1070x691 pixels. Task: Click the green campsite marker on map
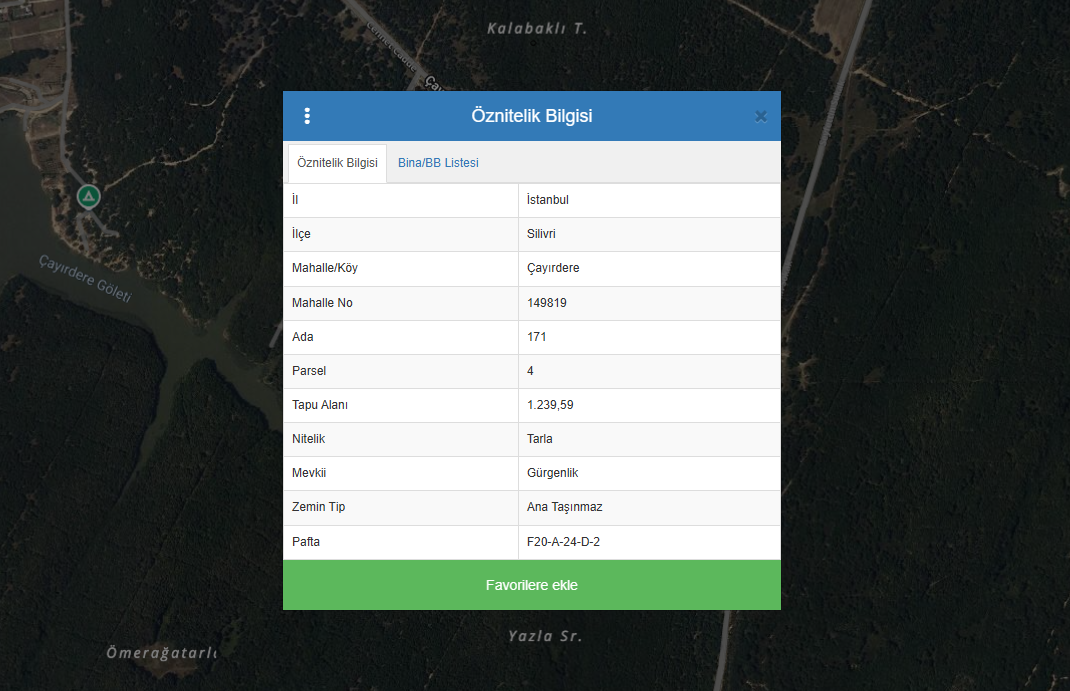pos(89,196)
